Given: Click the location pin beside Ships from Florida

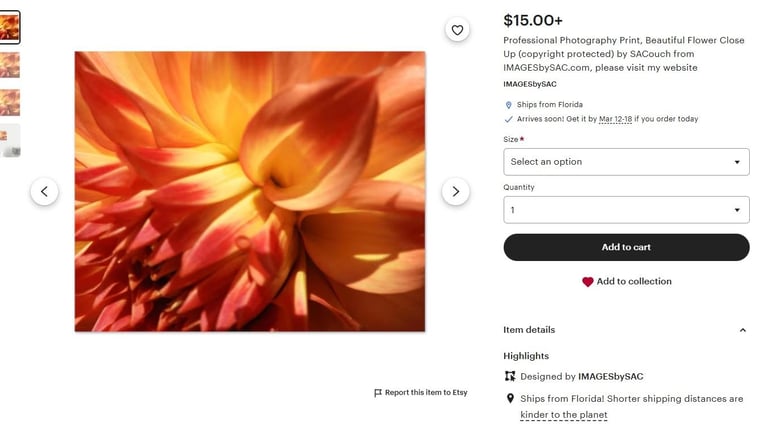Looking at the screenshot, I should coord(509,105).
